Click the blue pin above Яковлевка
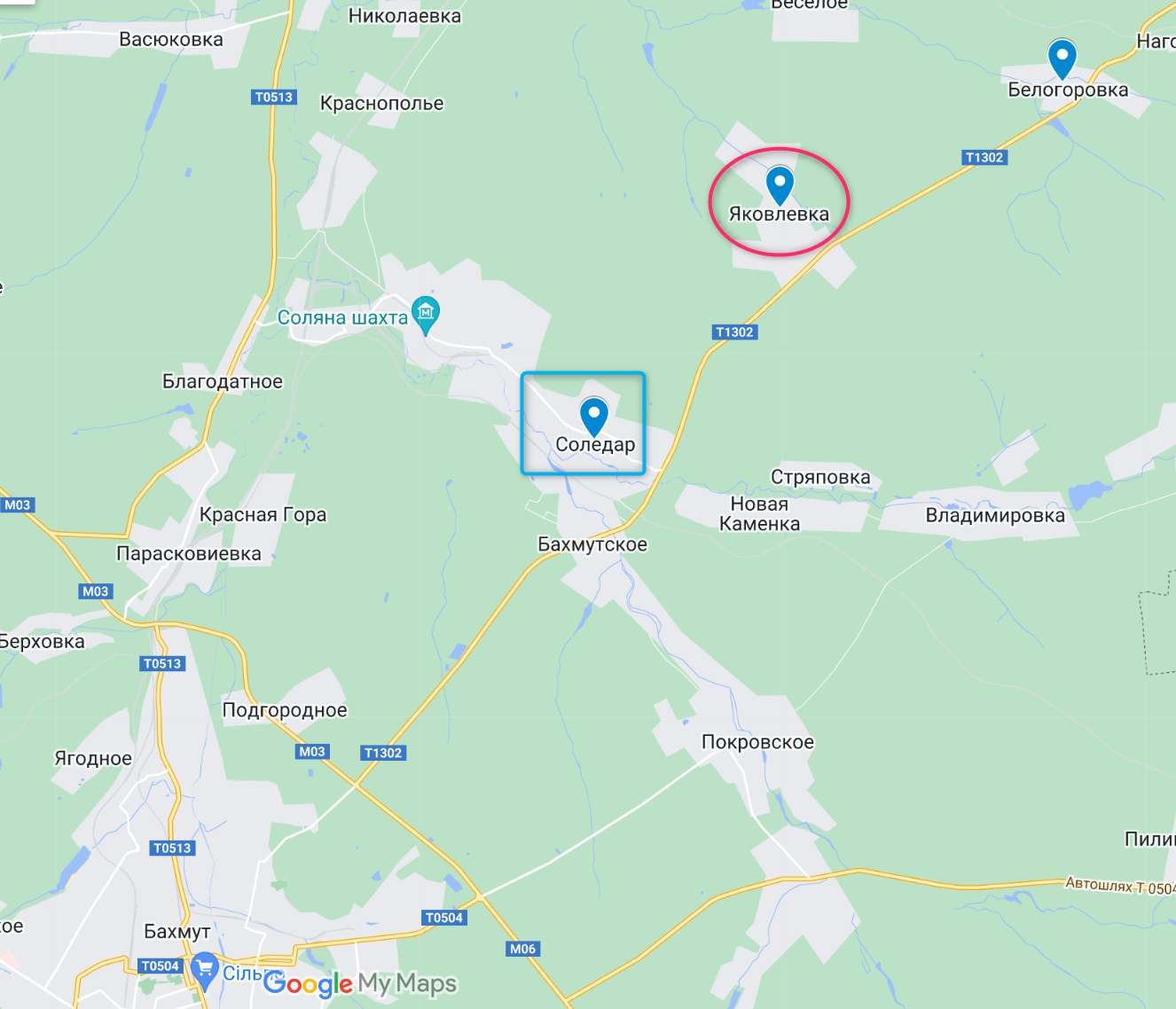The width and height of the screenshot is (1176, 1009). (780, 185)
